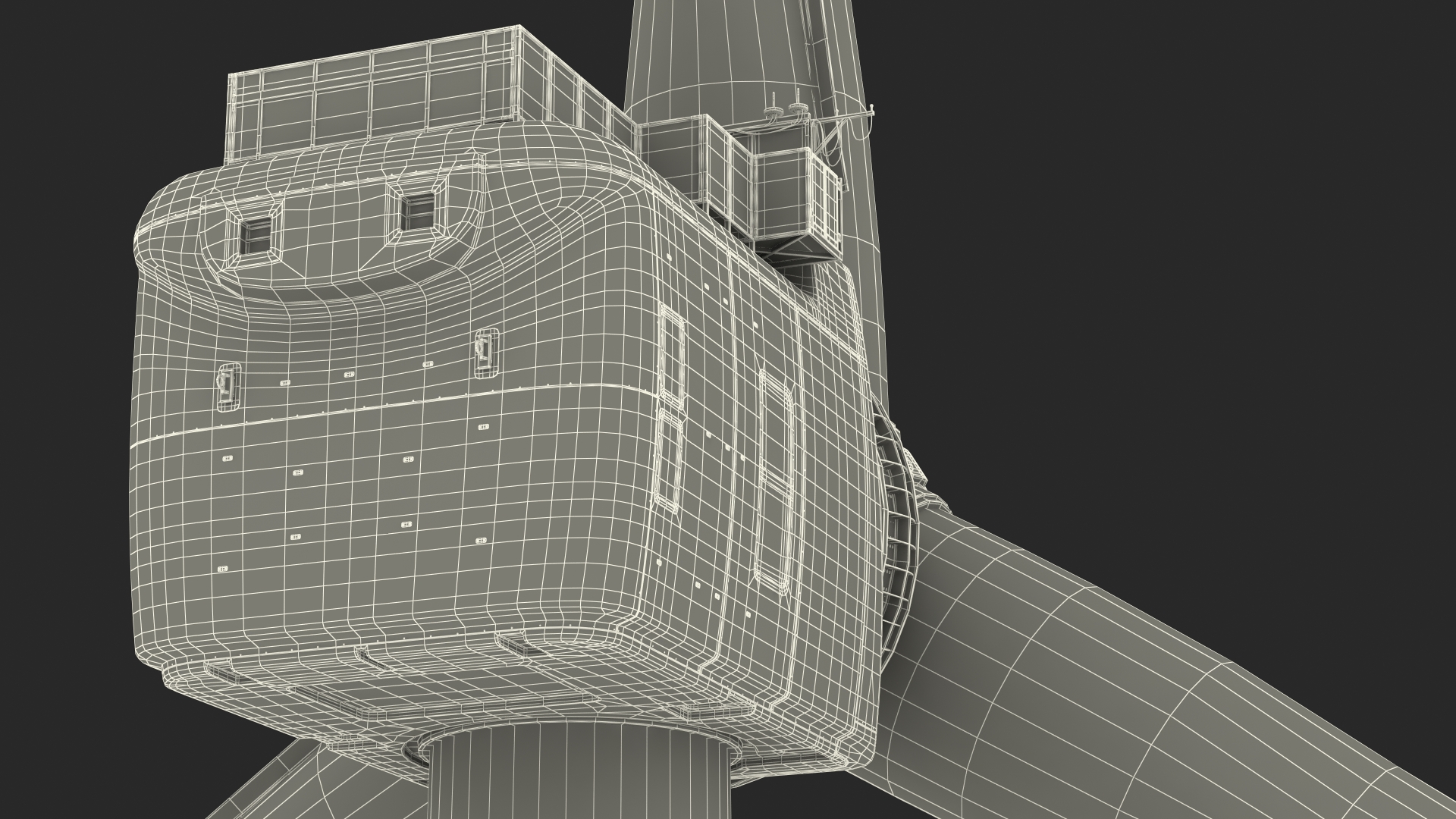Select the right square hatch on the nacelle
The width and height of the screenshot is (1456, 819).
click(416, 210)
